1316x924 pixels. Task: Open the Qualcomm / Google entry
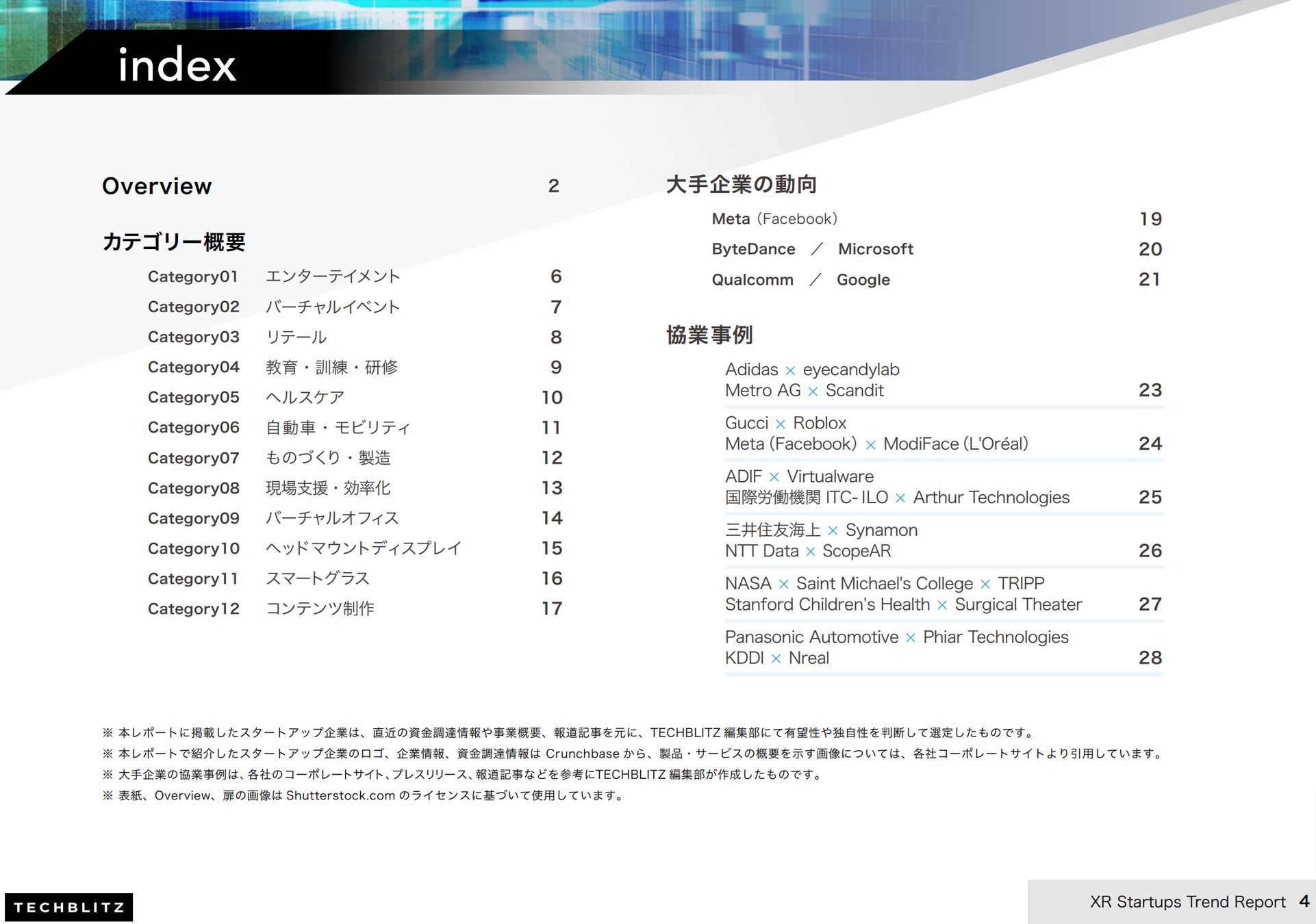pyautogui.click(x=800, y=279)
